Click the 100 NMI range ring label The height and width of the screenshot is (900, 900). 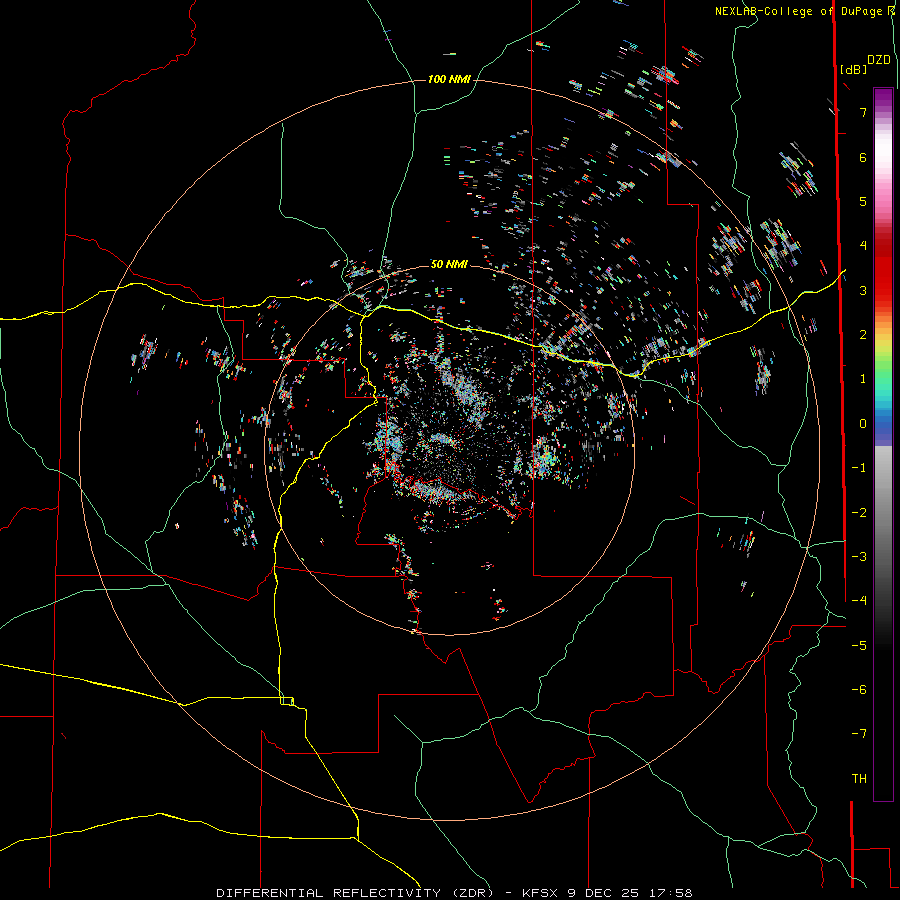[x=449, y=79]
